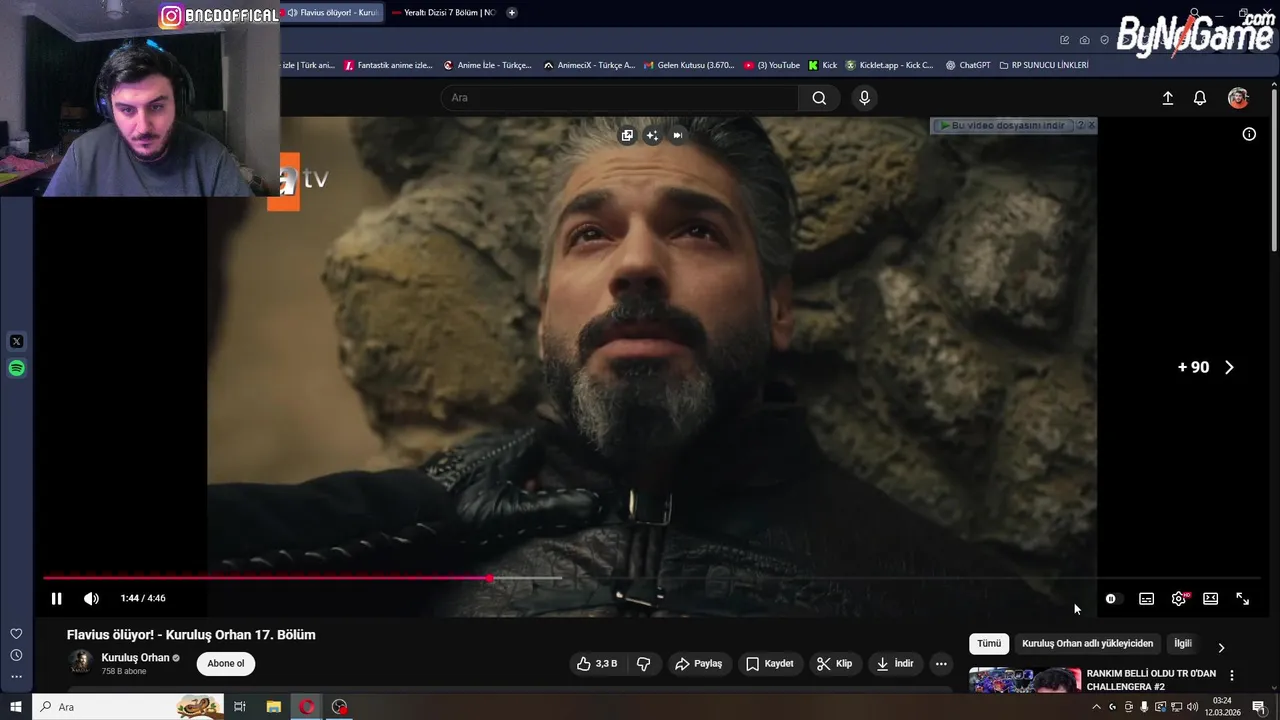Click the Kuruluş Orhan channel avatar
The image size is (1280, 720).
pyautogui.click(x=80, y=663)
